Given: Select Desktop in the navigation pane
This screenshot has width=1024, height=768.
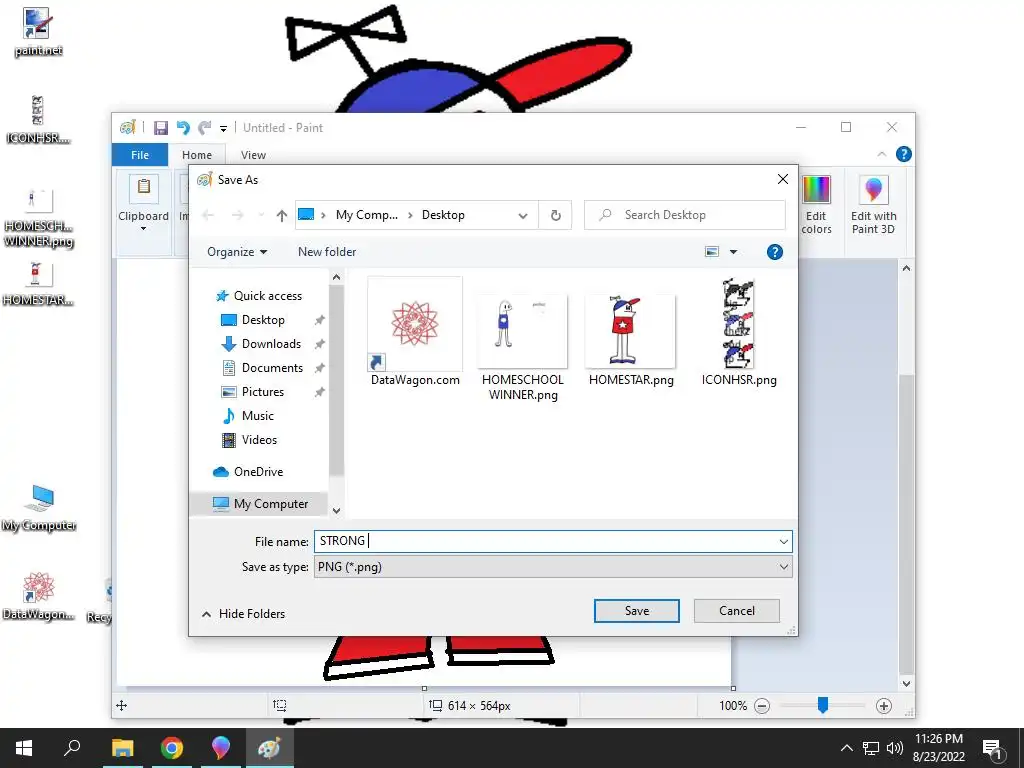Looking at the screenshot, I should pyautogui.click(x=263, y=320).
